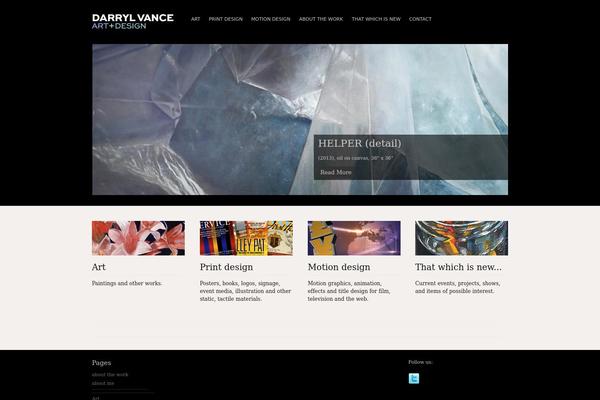Click the 'Current events, projects, shows' description
600x400 pixels.
click(x=458, y=287)
